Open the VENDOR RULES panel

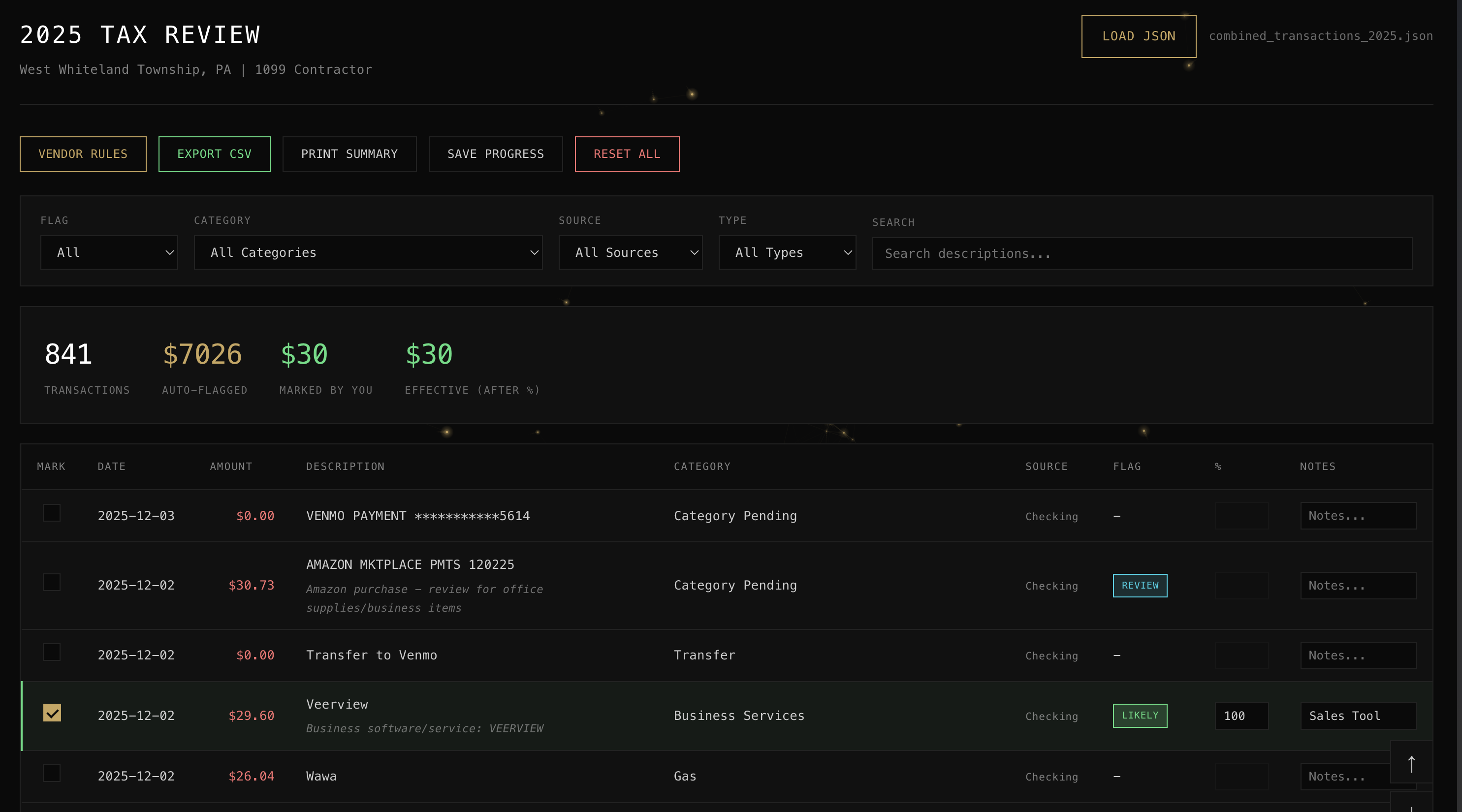83,154
